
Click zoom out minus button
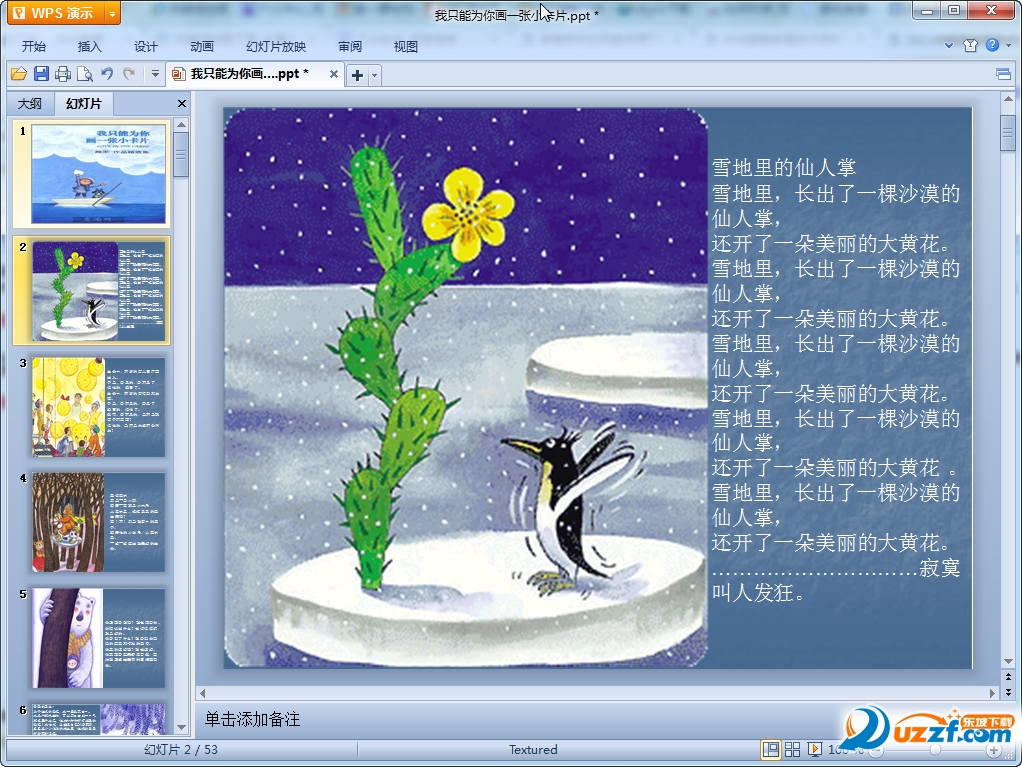(877, 751)
